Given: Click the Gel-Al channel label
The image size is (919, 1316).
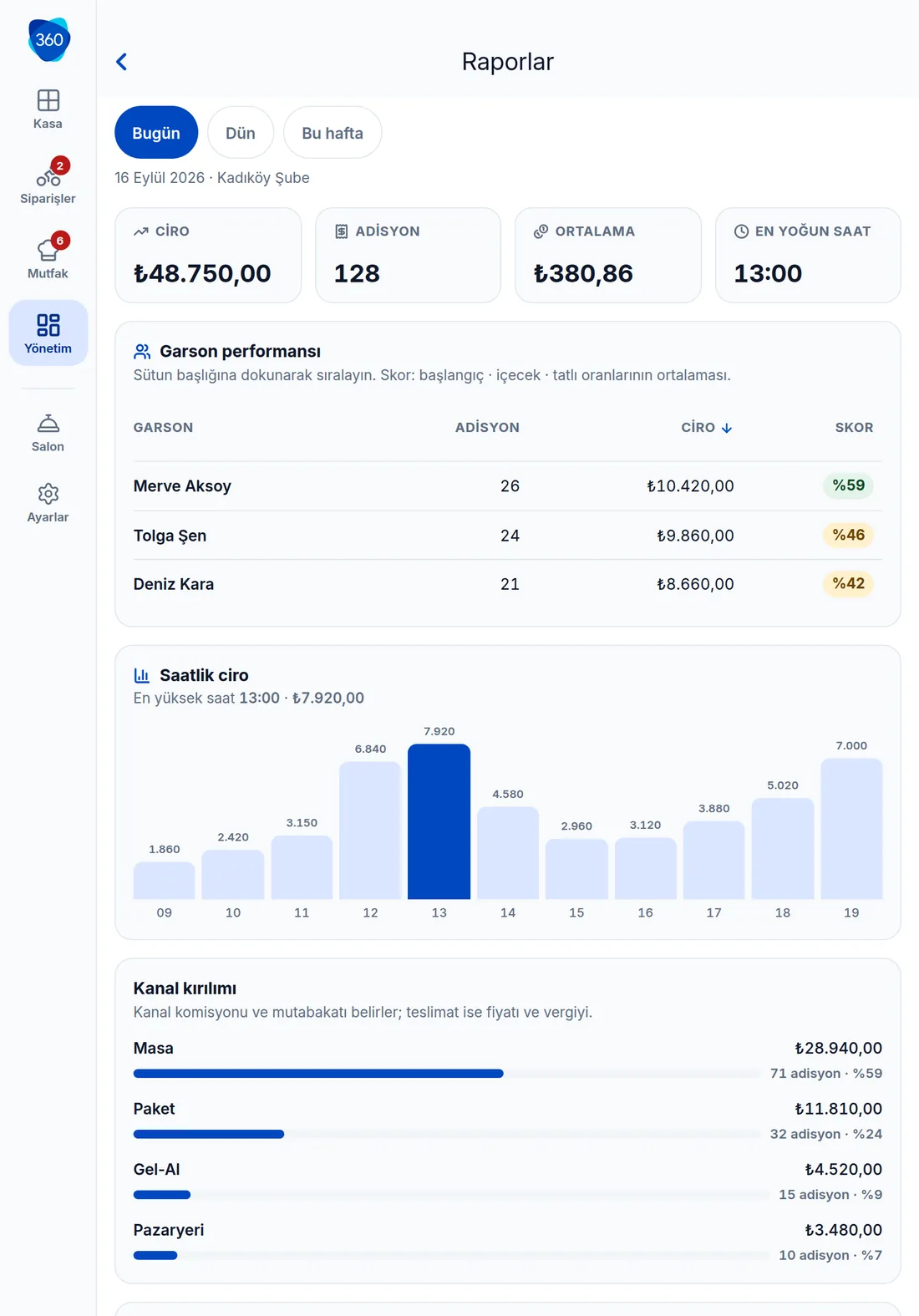Looking at the screenshot, I should click(x=157, y=1169).
